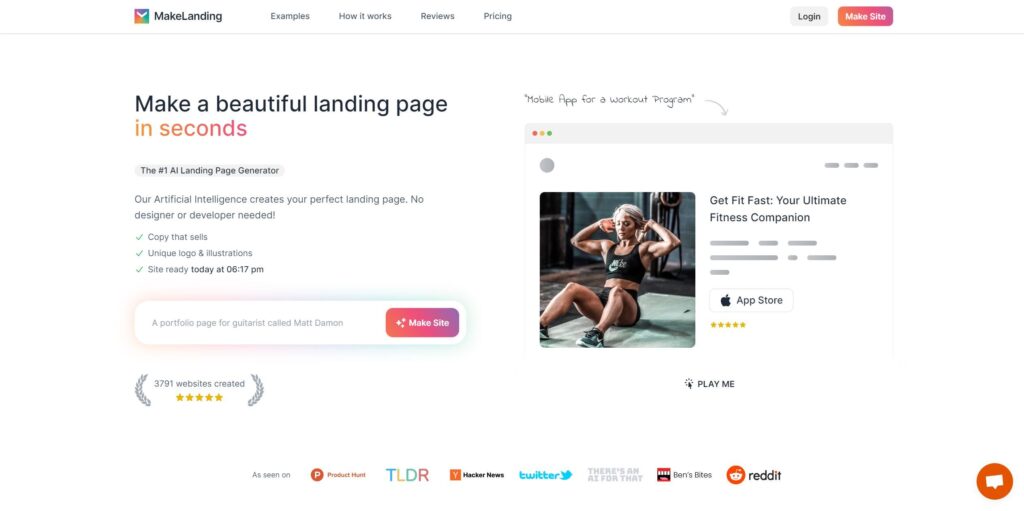Image resolution: width=1024 pixels, height=511 pixels.
Task: Open the How it works section
Action: click(365, 16)
